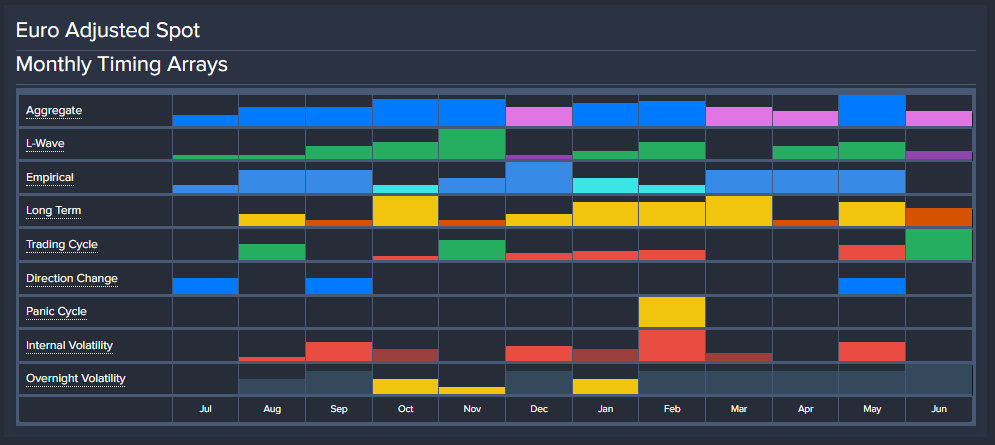Open the Overnight Volatility link

75,379
